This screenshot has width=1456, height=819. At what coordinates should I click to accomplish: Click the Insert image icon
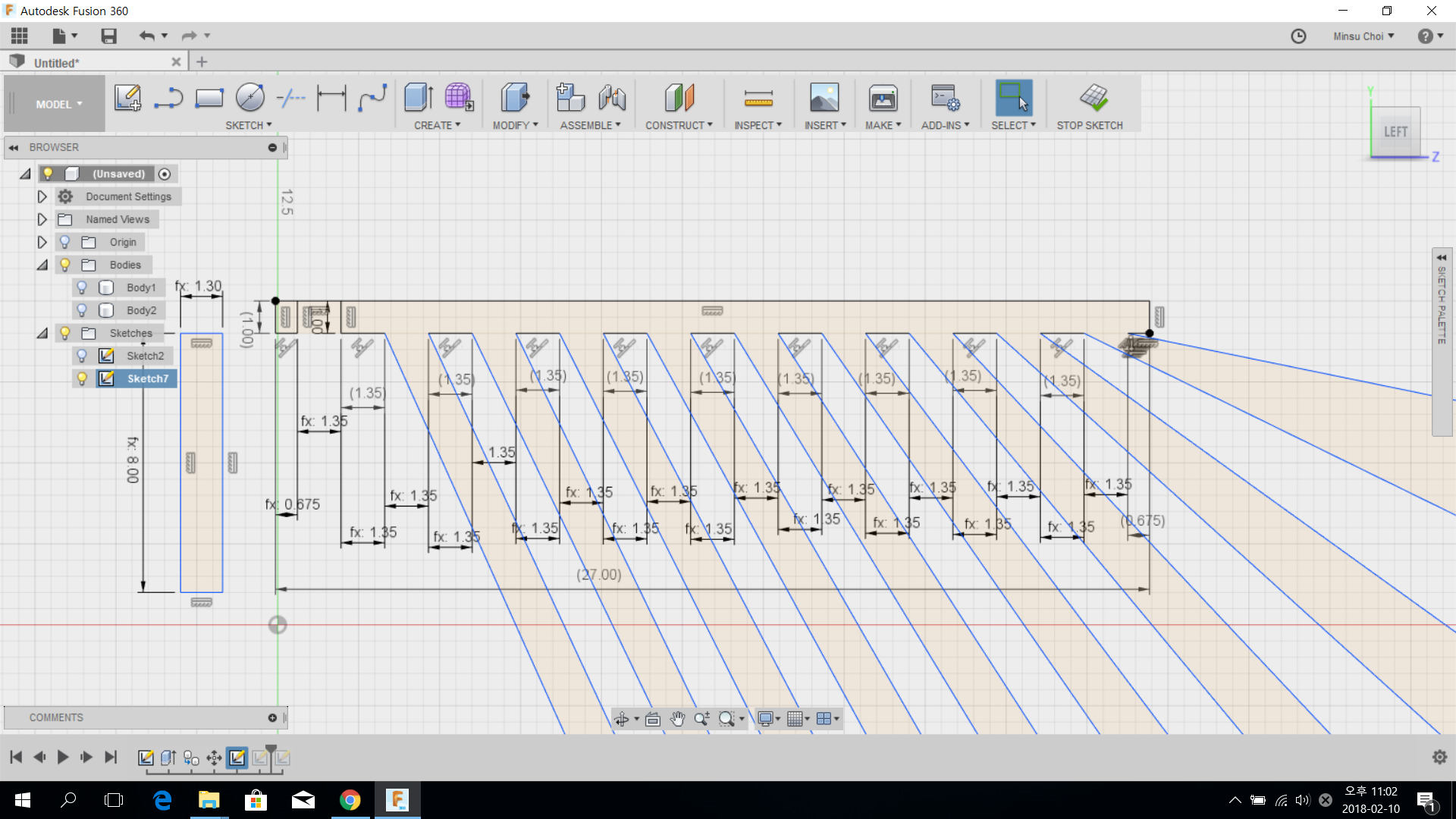coord(824,97)
